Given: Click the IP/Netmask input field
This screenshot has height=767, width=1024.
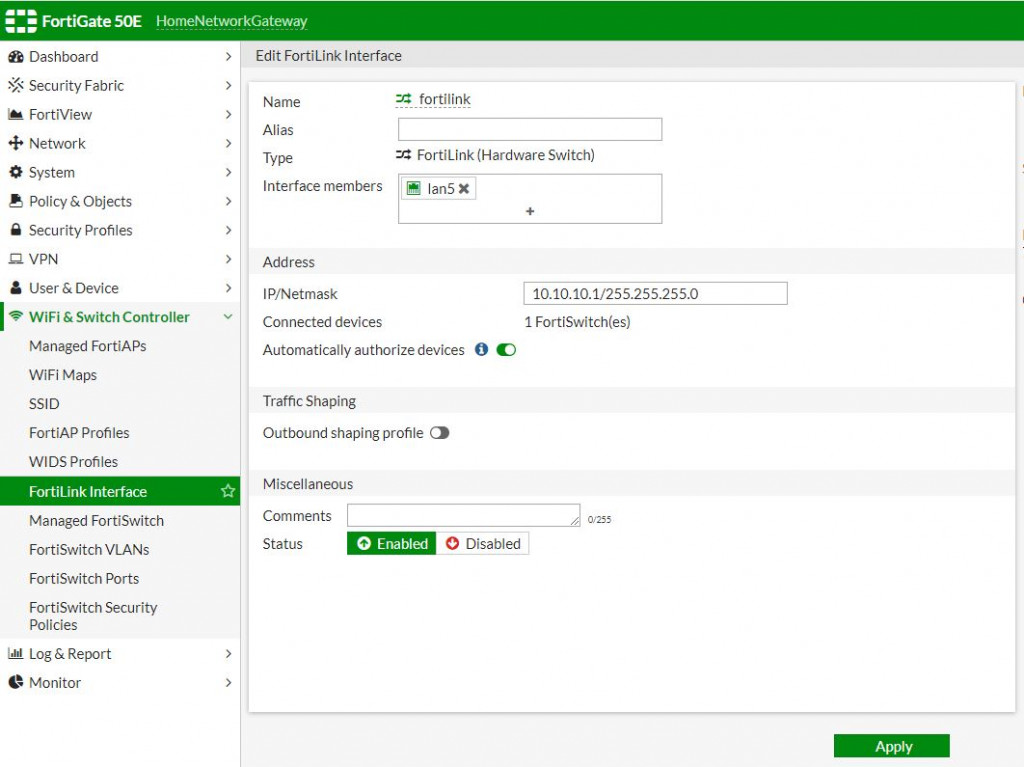Looking at the screenshot, I should pyautogui.click(x=655, y=293).
